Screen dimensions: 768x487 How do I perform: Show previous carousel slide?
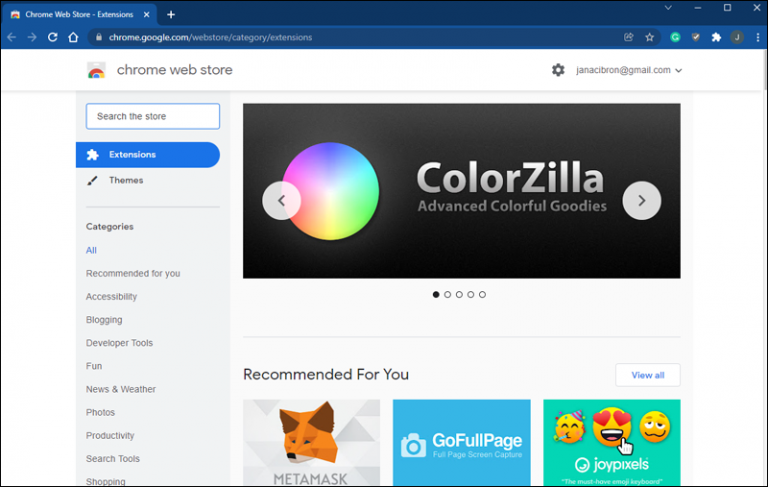[x=281, y=200]
